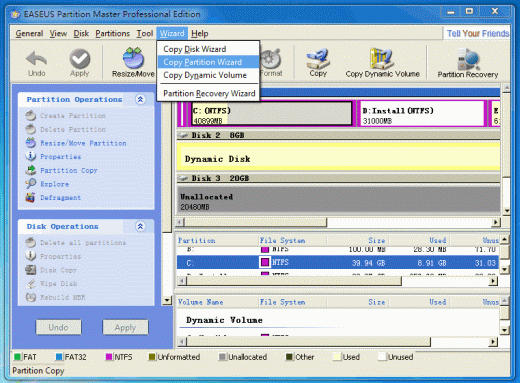Click the Undo button below sidebar
This screenshot has height=383, width=520.
click(x=58, y=327)
